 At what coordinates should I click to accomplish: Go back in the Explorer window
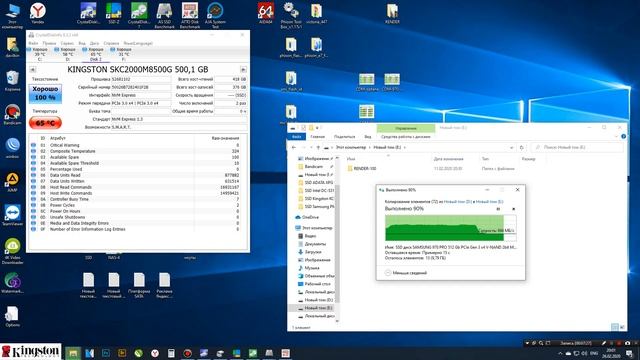tap(294, 147)
